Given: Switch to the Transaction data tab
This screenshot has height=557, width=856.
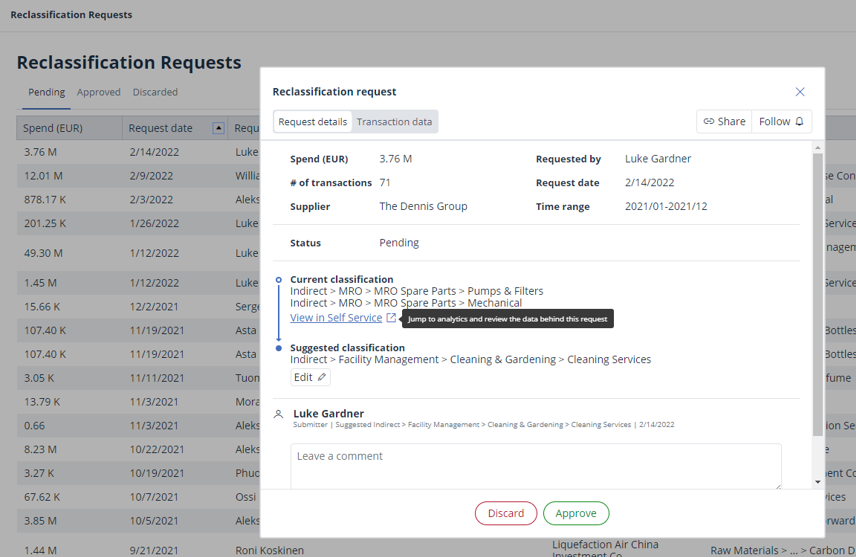Looking at the screenshot, I should (x=395, y=122).
